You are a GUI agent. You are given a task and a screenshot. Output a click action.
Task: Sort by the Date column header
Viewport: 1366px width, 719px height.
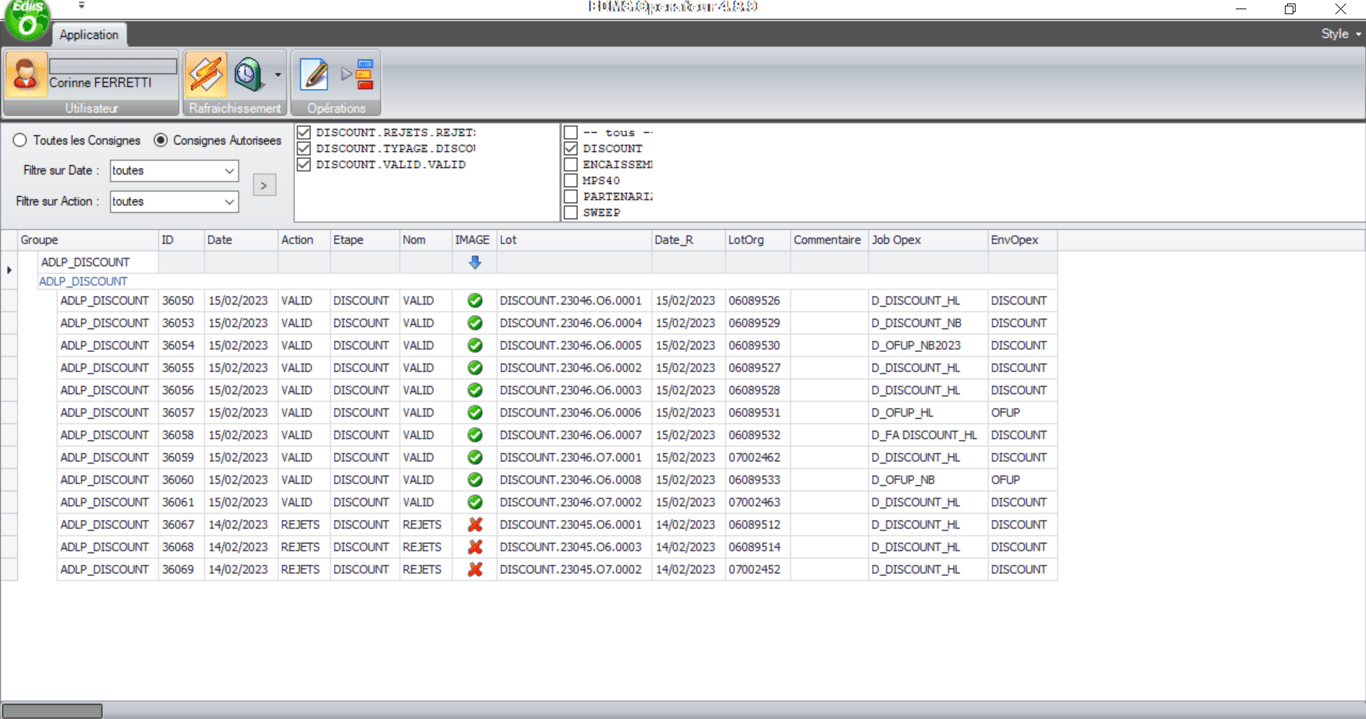[x=241, y=240]
